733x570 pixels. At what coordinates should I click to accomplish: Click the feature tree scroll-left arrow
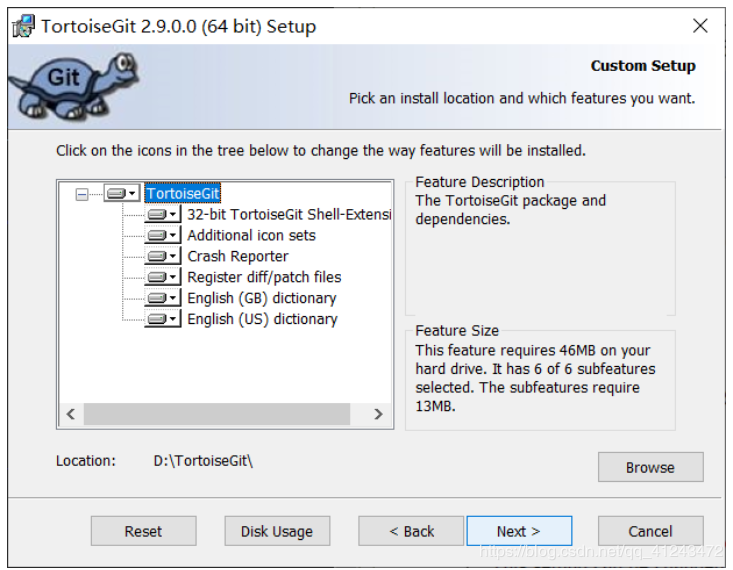coord(71,414)
